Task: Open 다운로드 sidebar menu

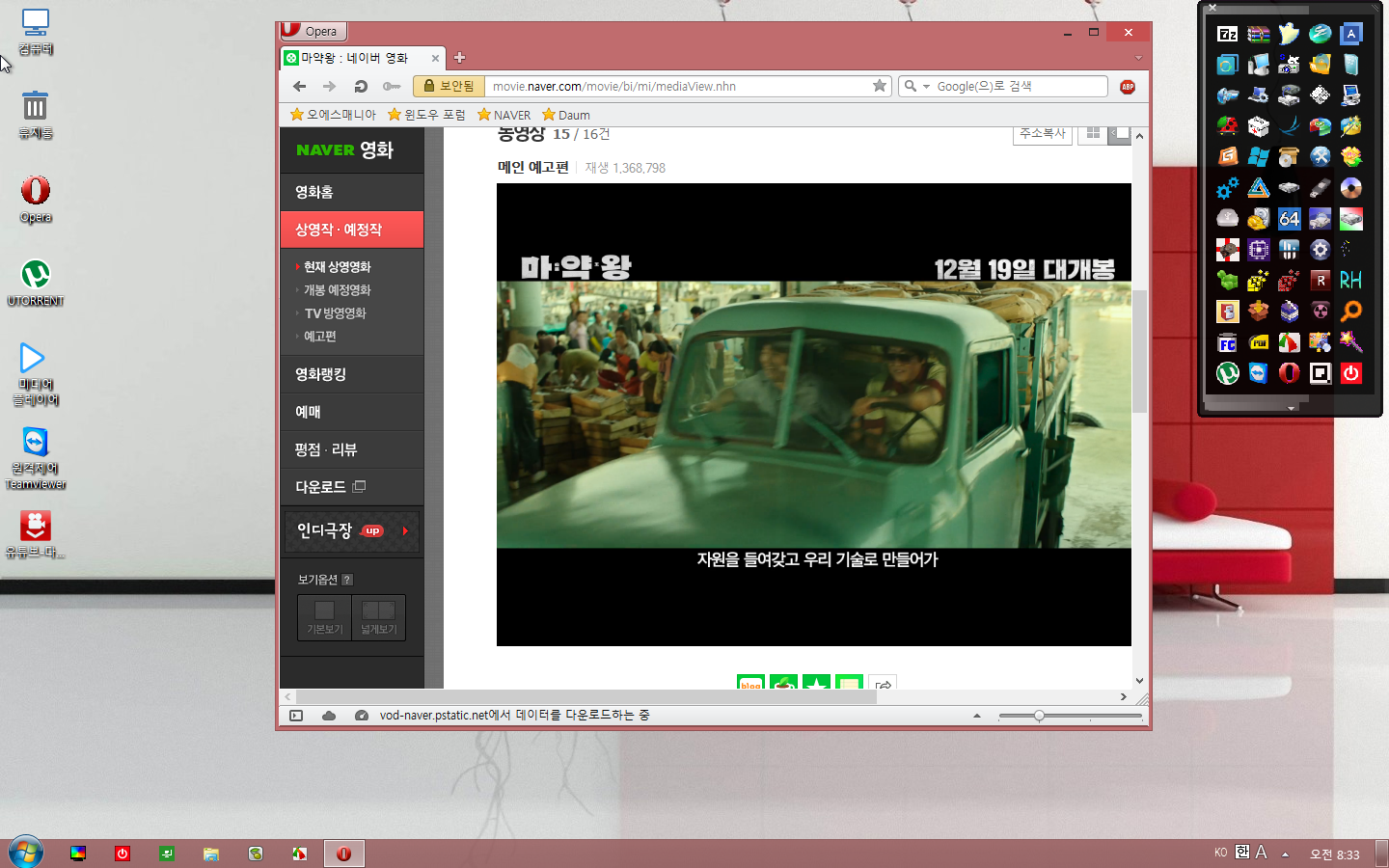Action: [352, 487]
